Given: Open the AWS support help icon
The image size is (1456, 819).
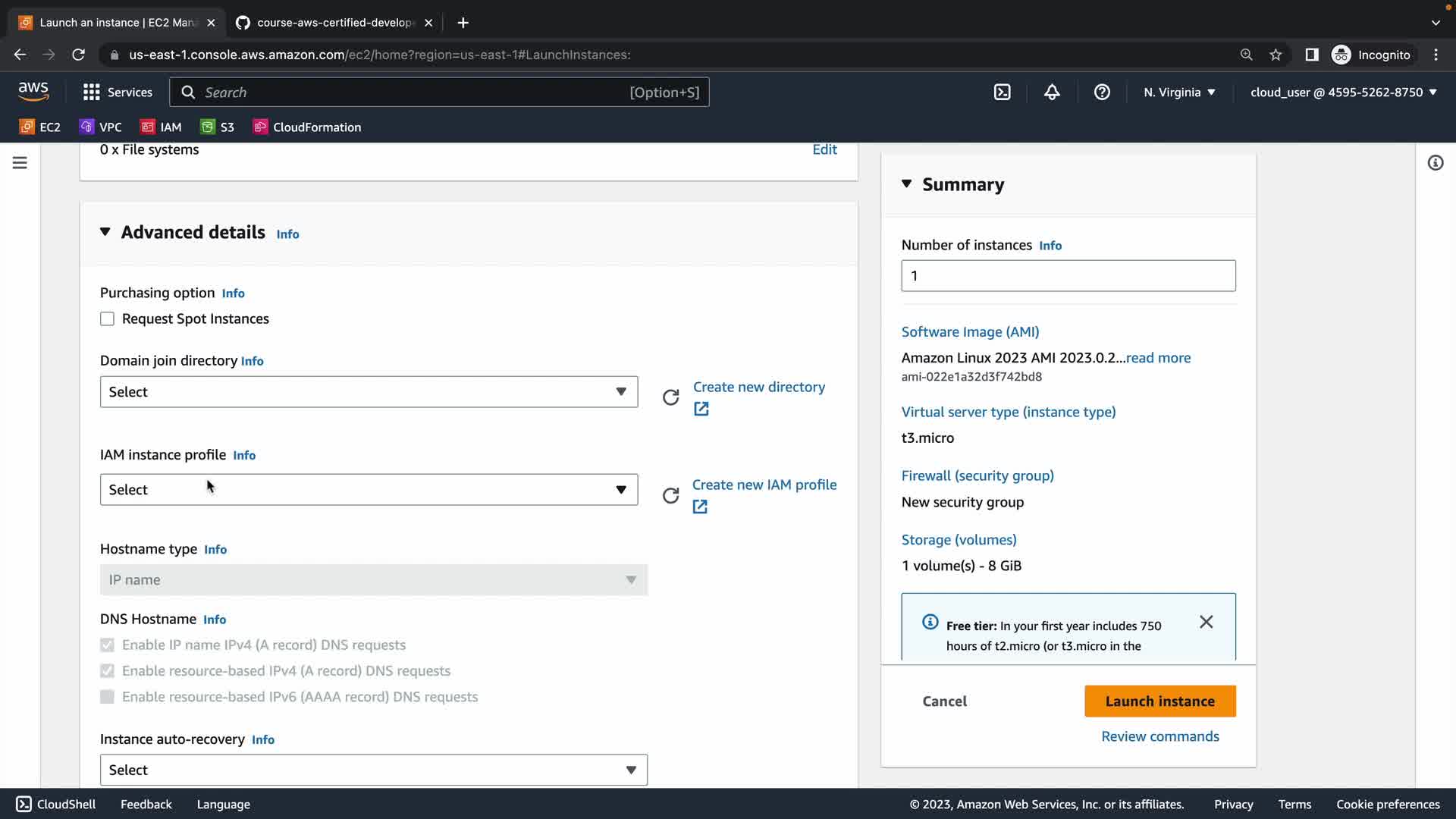Looking at the screenshot, I should pyautogui.click(x=1102, y=93).
